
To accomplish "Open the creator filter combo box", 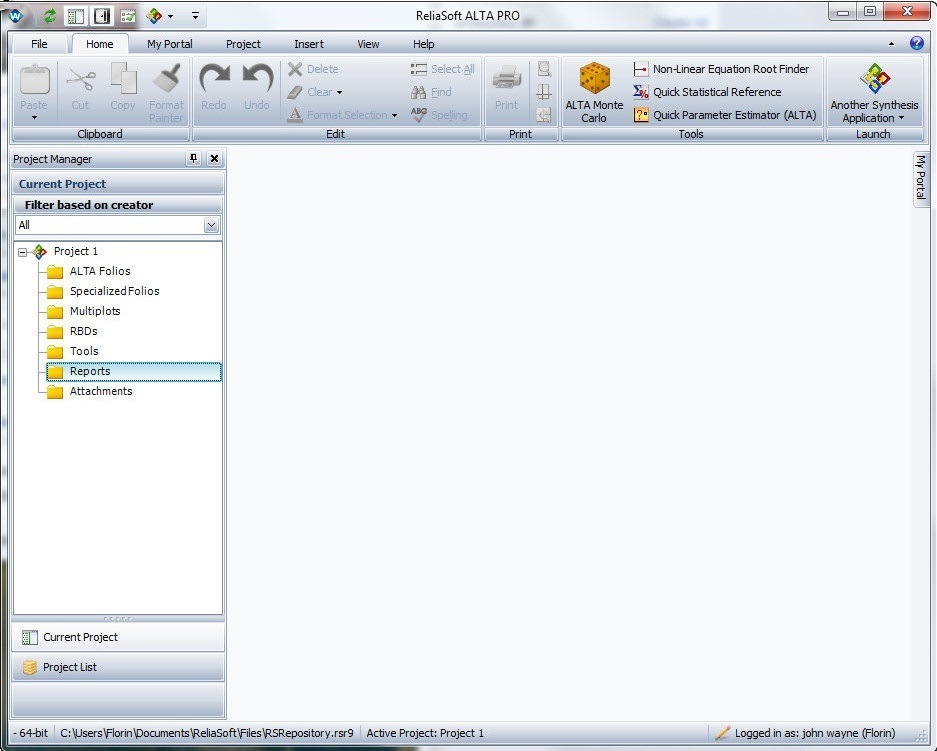I will [x=118, y=225].
